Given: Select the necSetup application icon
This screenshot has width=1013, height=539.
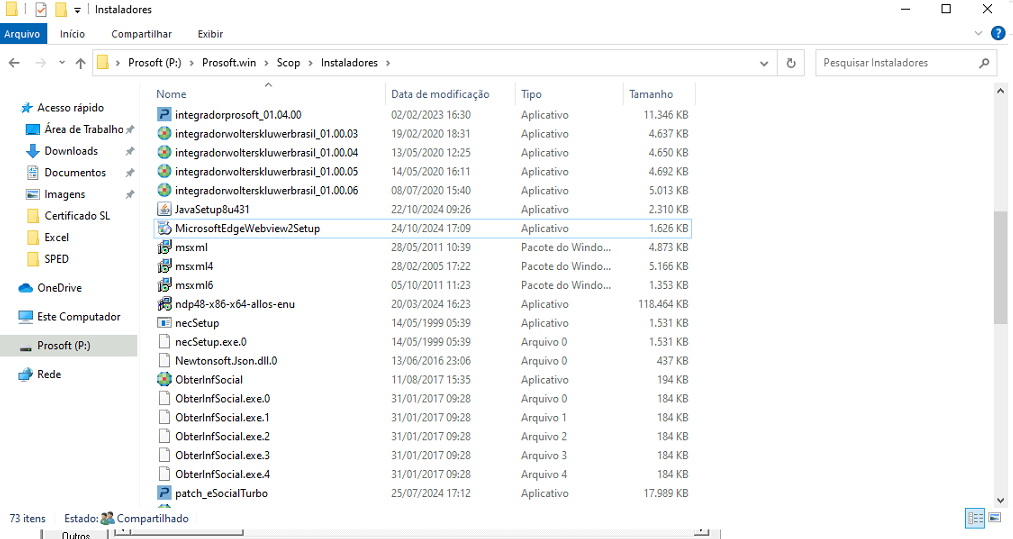Looking at the screenshot, I should pyautogui.click(x=164, y=322).
